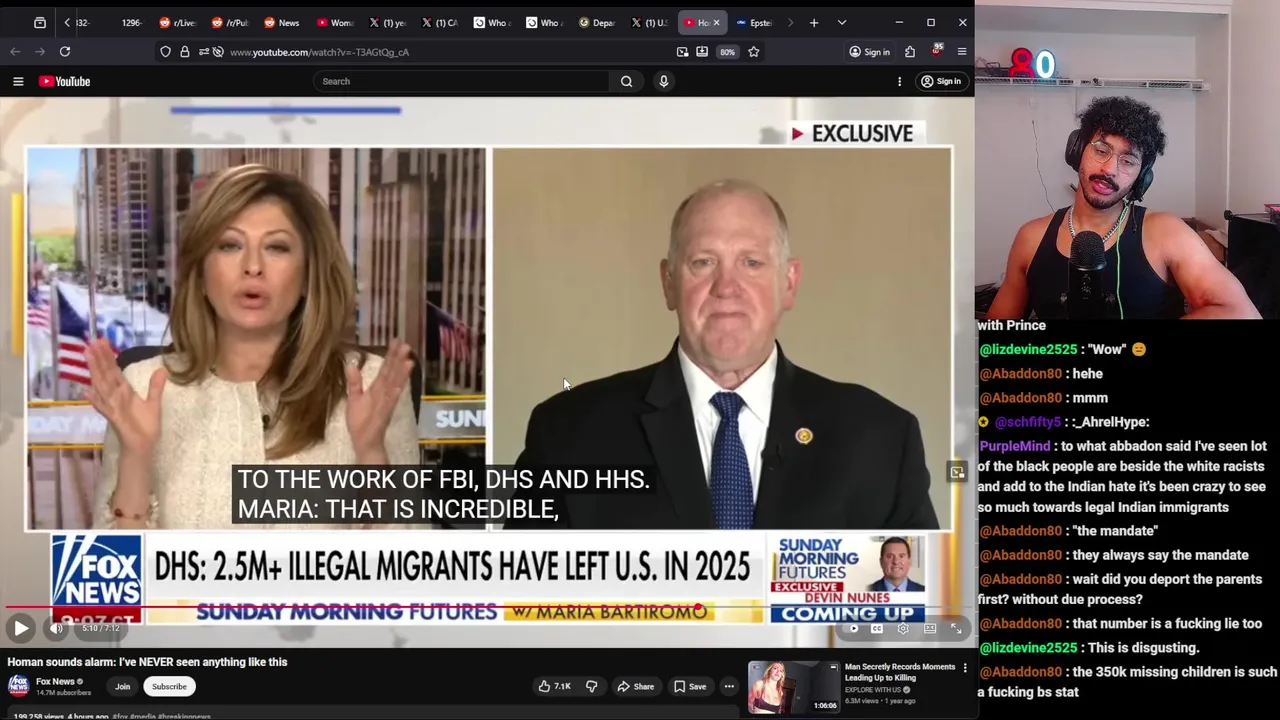Click chat username @lizdevine2525 saying "Wow"
Image resolution: width=1280 pixels, height=720 pixels.
[x=1028, y=350]
